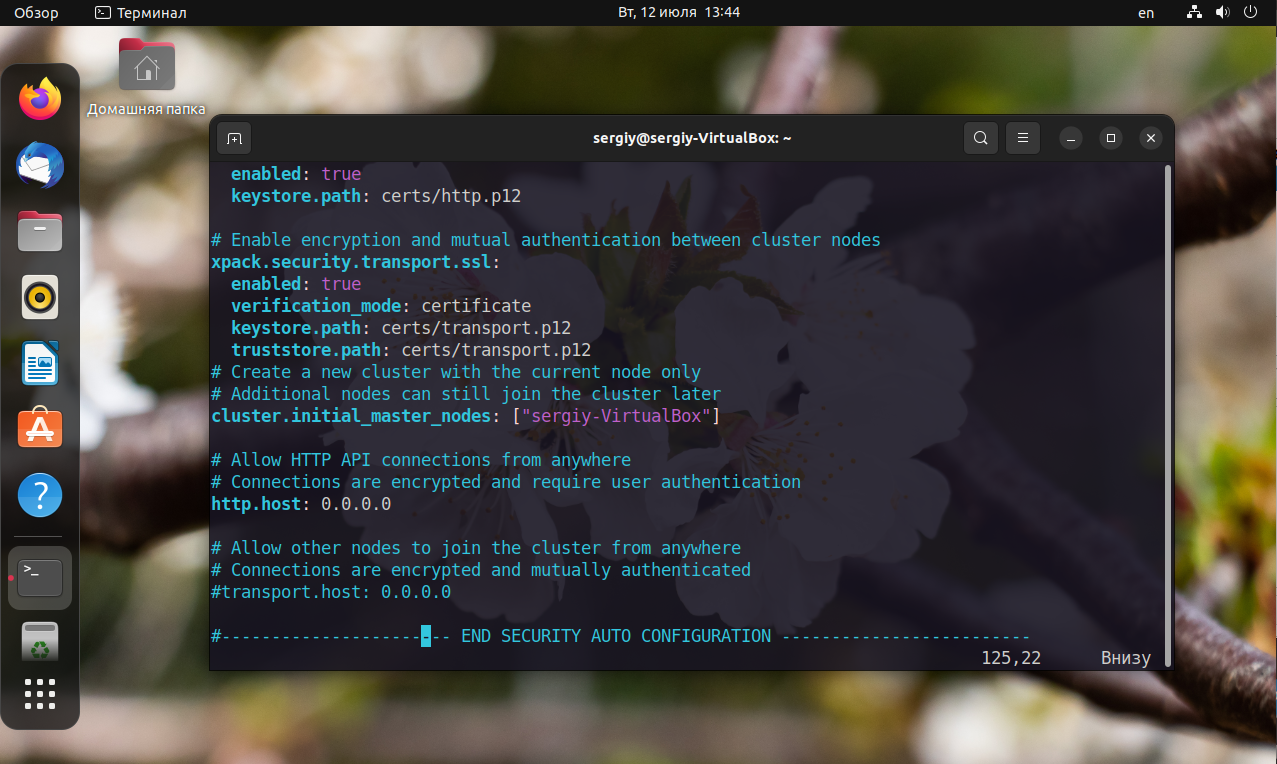Open the Help icon in the dock
The image size is (1277, 764).
[39, 494]
